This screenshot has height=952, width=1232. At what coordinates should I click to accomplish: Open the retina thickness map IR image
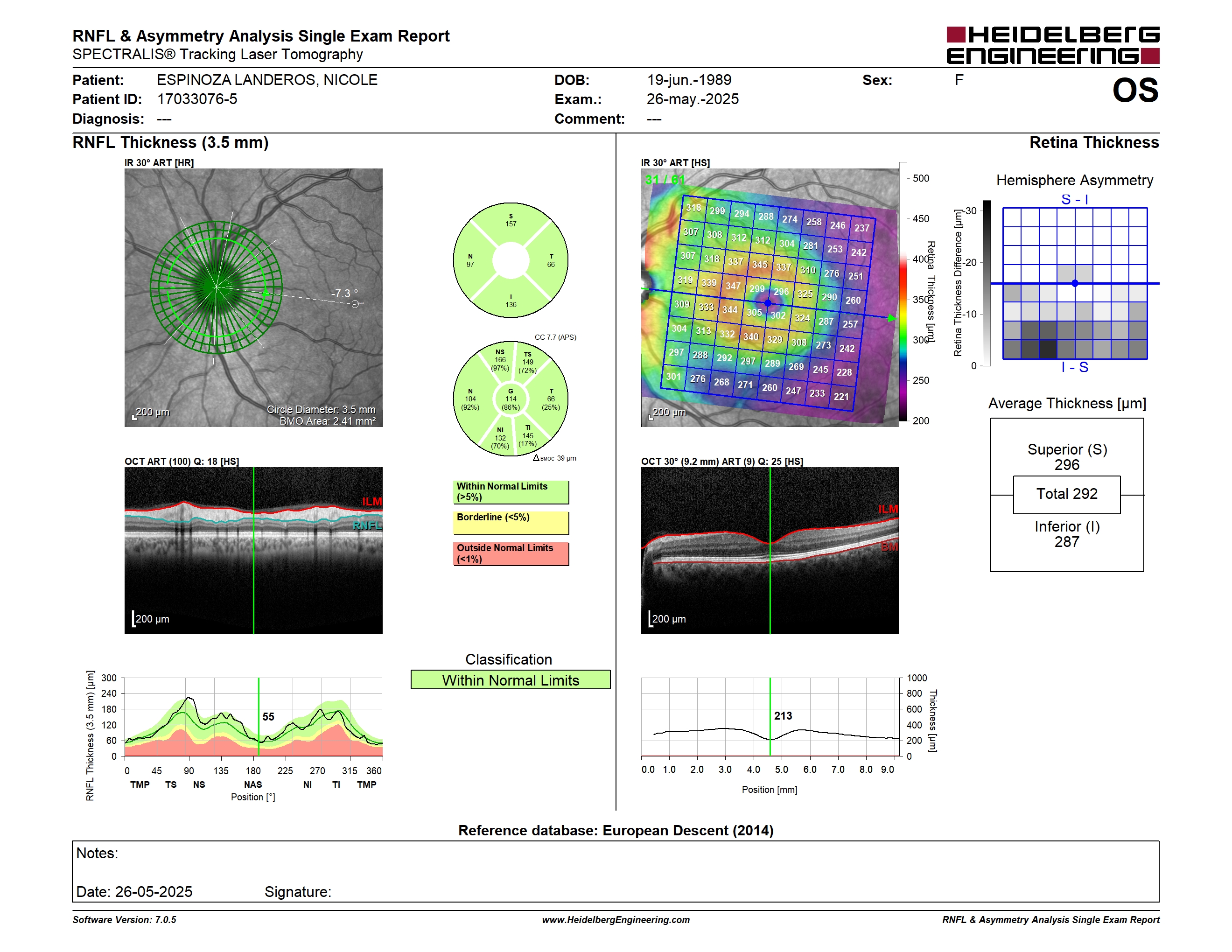tap(770, 297)
